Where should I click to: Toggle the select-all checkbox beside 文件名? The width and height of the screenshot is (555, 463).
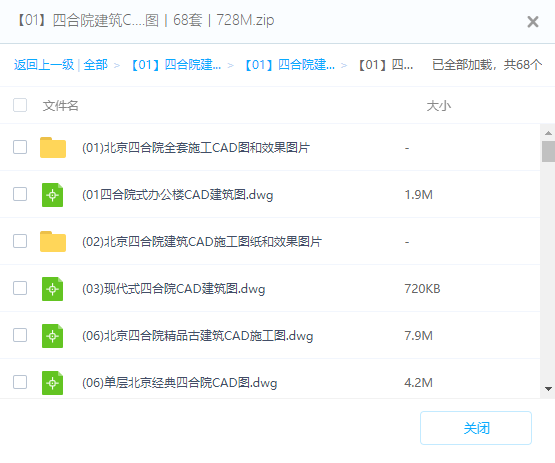(x=20, y=105)
